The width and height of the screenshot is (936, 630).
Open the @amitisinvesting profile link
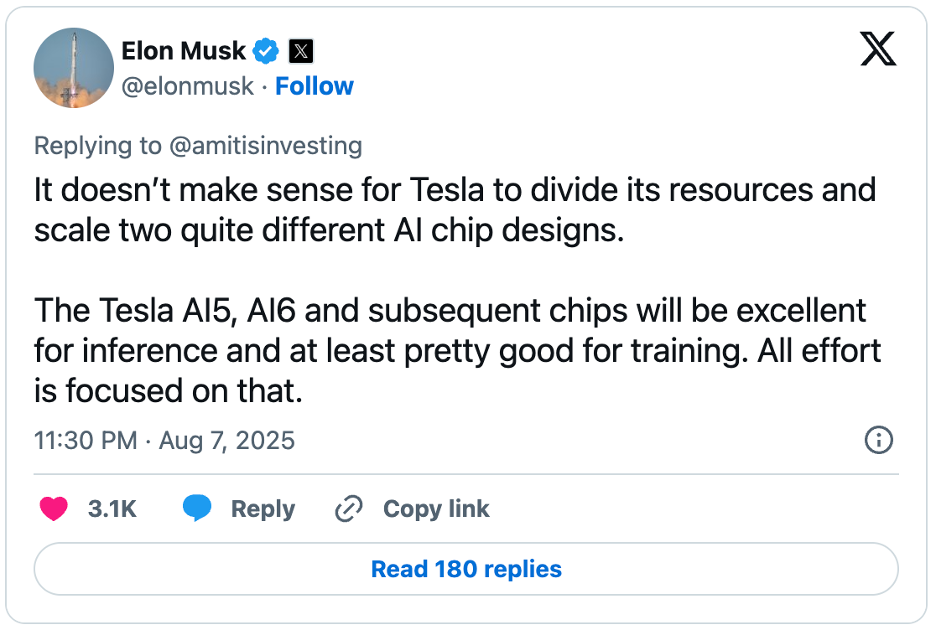[x=265, y=146]
